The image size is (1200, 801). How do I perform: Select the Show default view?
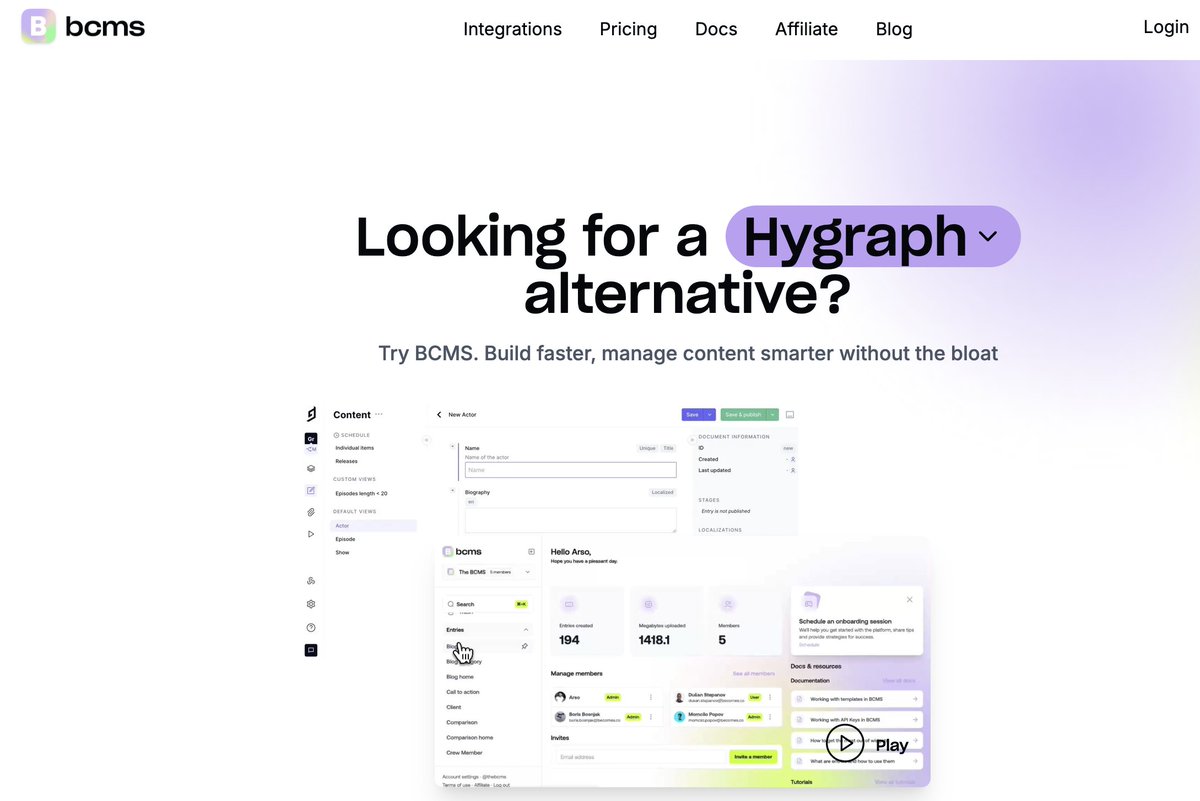(x=342, y=552)
